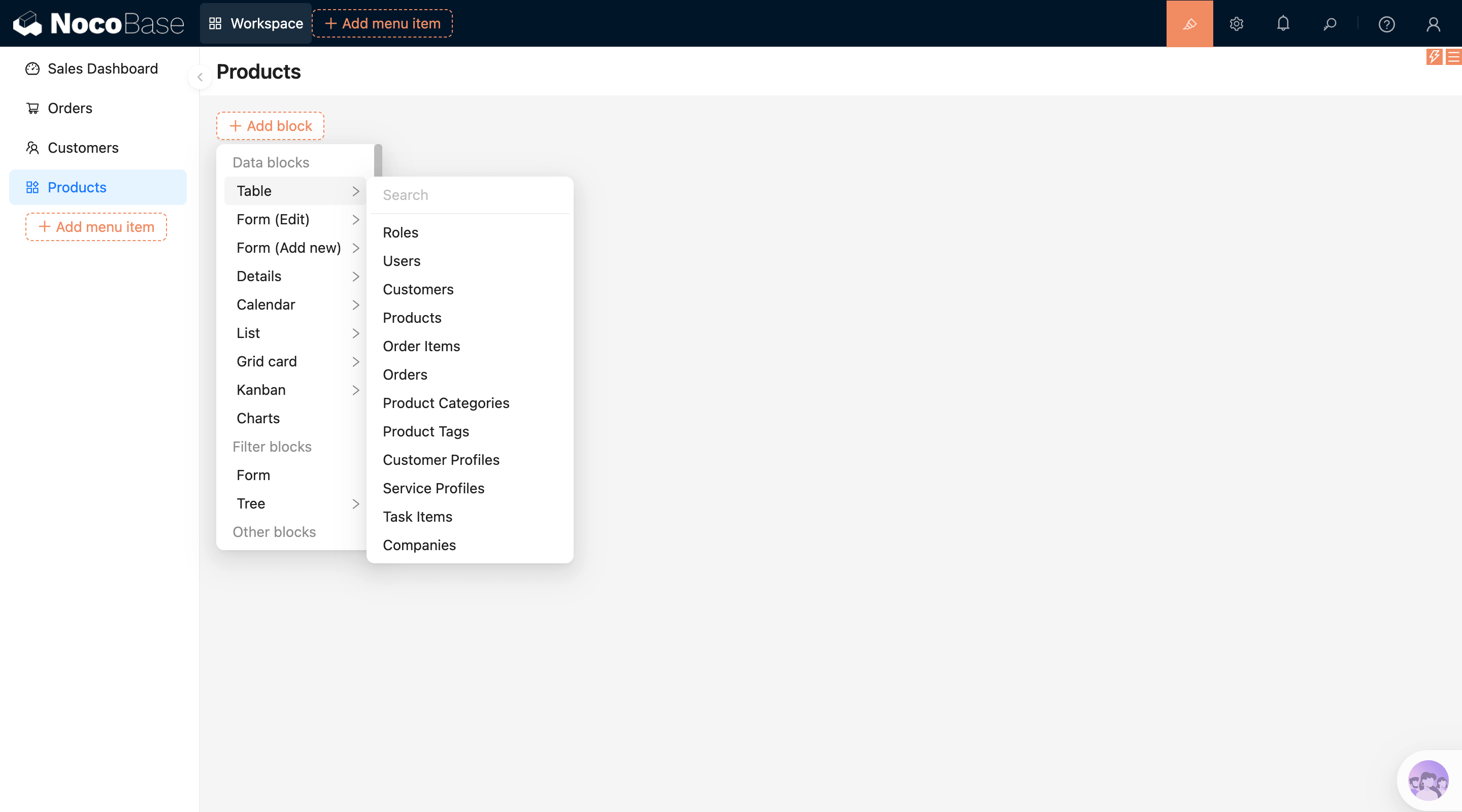Open Sales Dashboard in sidebar

102,69
